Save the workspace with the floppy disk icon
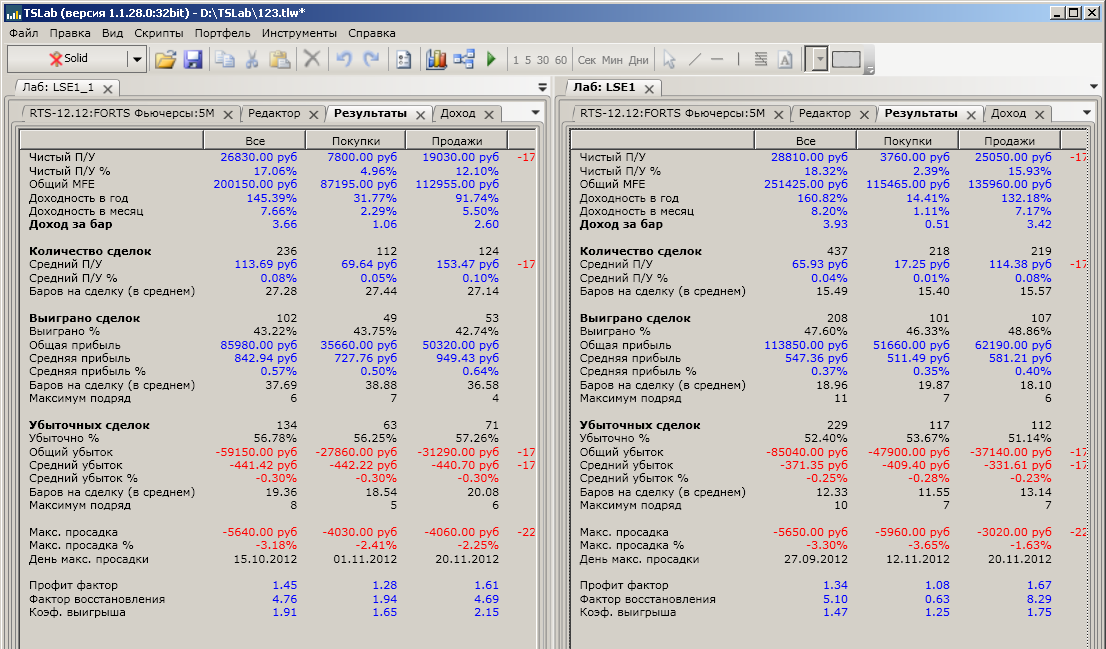The width and height of the screenshot is (1106, 649). tap(193, 60)
